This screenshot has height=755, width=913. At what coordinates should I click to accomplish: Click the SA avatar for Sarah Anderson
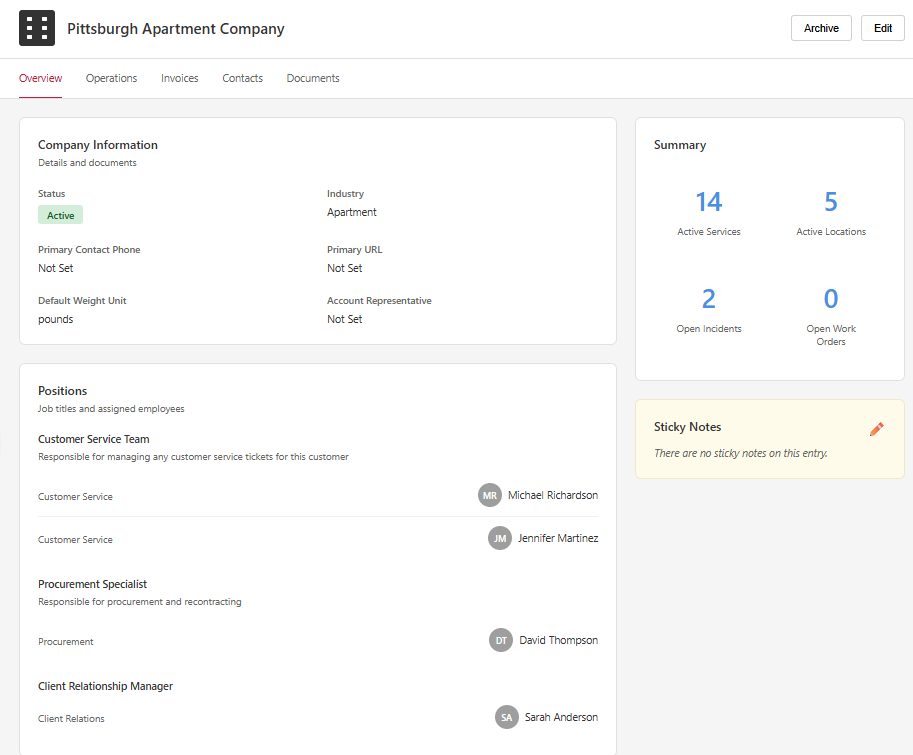pyautogui.click(x=507, y=717)
